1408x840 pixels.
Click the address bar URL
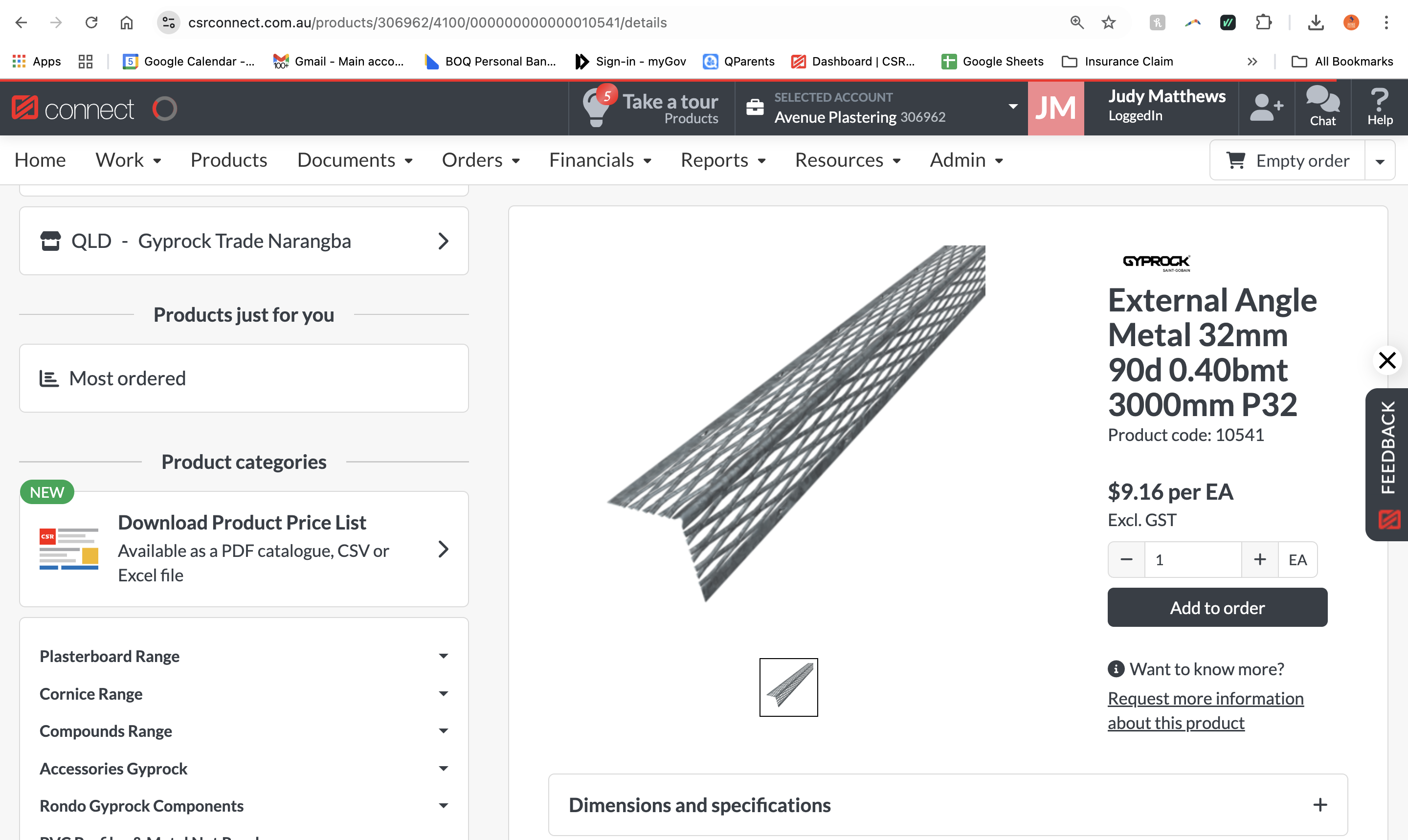[x=427, y=22]
